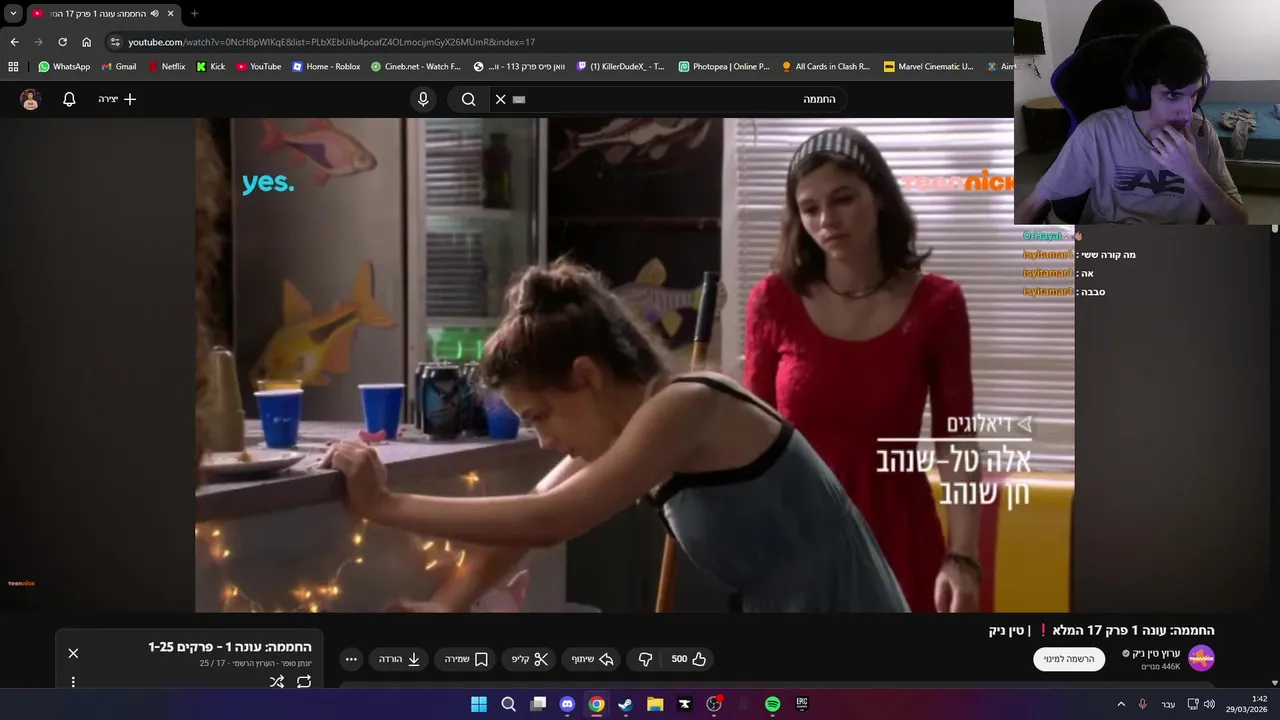Open YouTube notifications bell

point(69,99)
